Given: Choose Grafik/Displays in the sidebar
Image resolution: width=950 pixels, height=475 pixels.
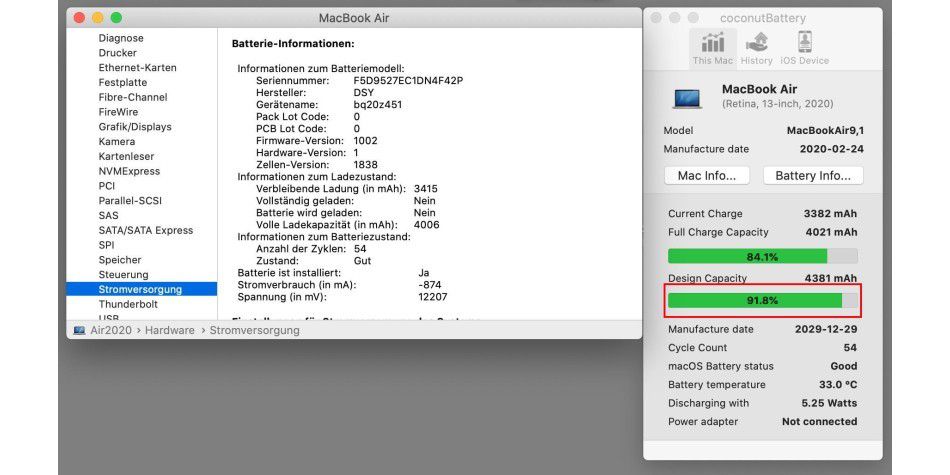Looking at the screenshot, I should pyautogui.click(x=135, y=127).
